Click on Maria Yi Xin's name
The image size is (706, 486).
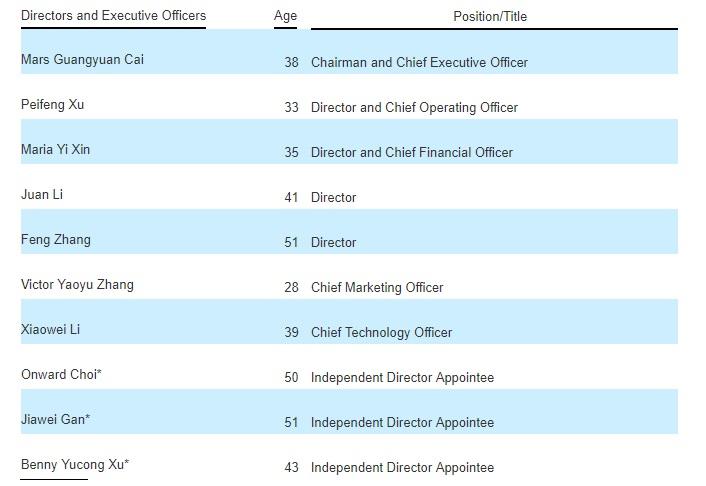tap(55, 150)
